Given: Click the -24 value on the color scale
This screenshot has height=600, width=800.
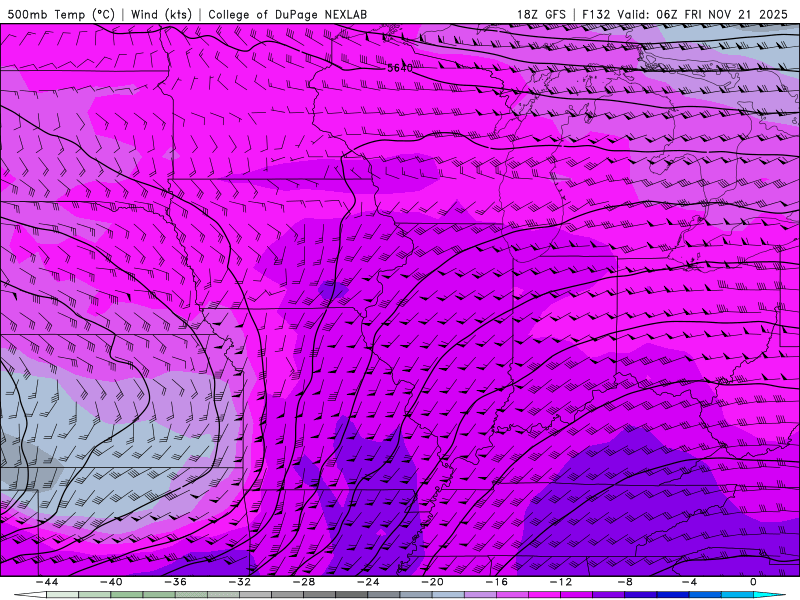Looking at the screenshot, I should click(x=368, y=582).
